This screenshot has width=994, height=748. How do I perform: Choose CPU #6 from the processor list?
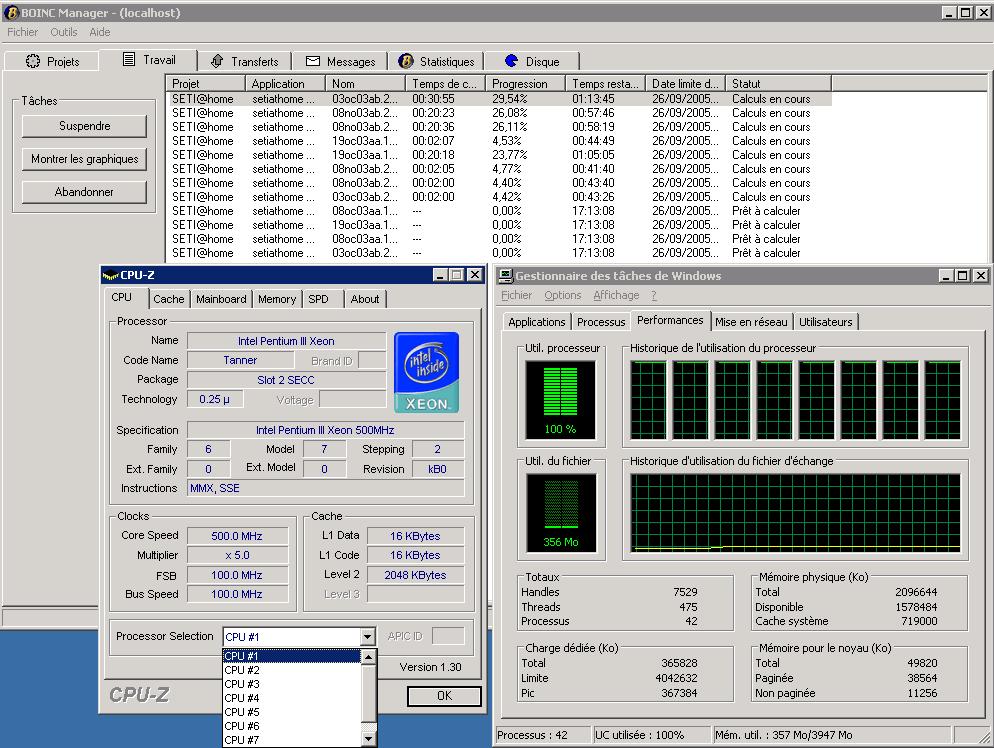pyautogui.click(x=292, y=726)
